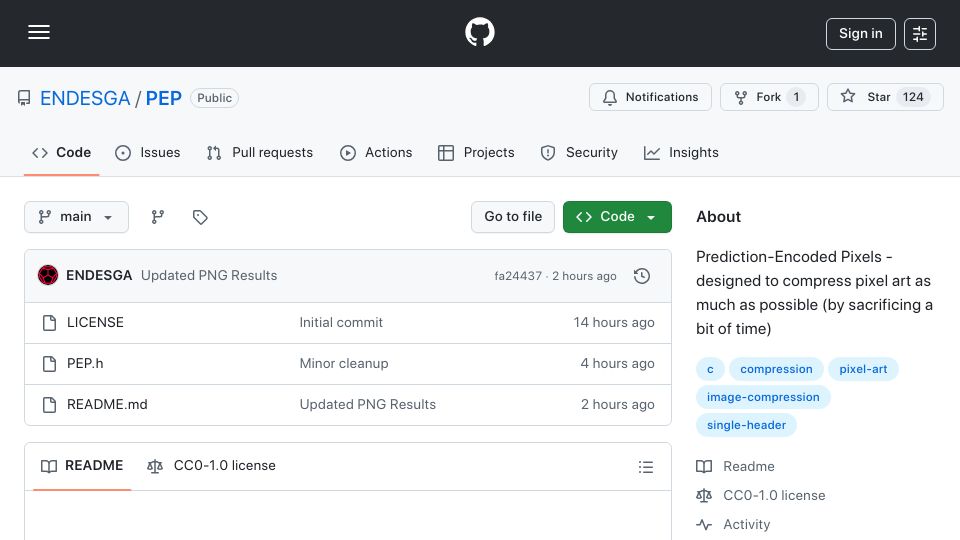Click the ENDESGA avatar in commit row
Screen dimensions: 960x540
(48, 276)
